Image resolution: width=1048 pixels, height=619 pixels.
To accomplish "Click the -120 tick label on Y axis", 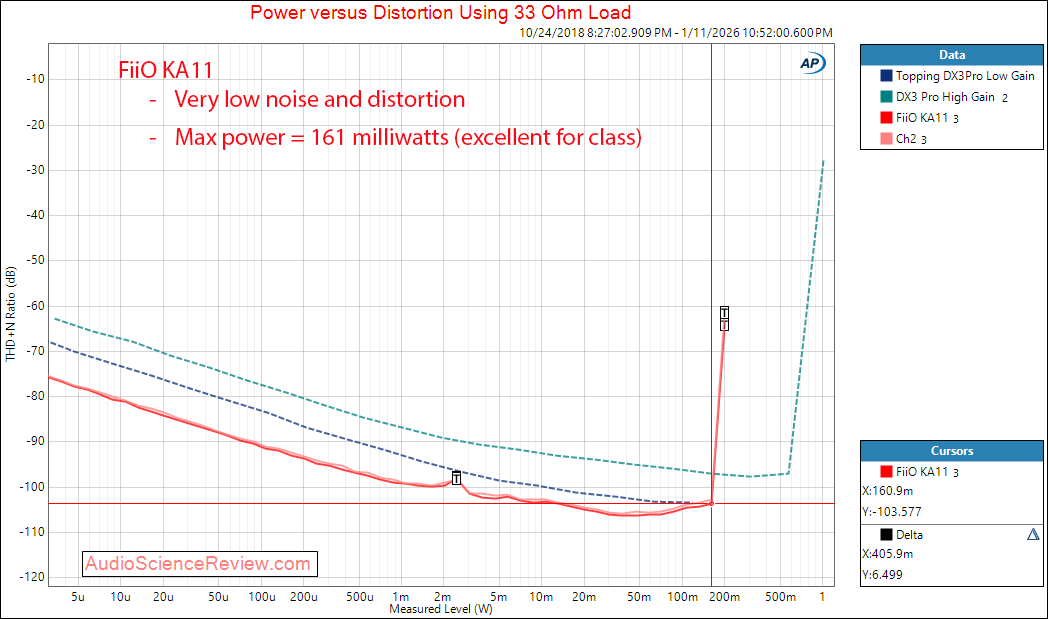I will click(31, 577).
